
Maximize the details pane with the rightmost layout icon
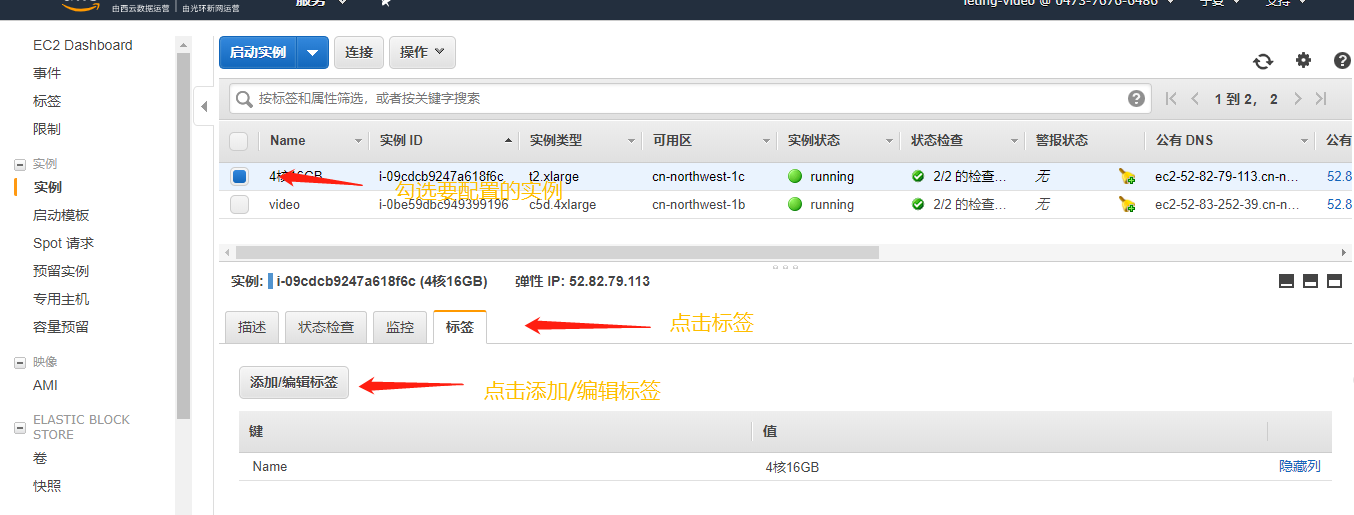pyautogui.click(x=1334, y=282)
